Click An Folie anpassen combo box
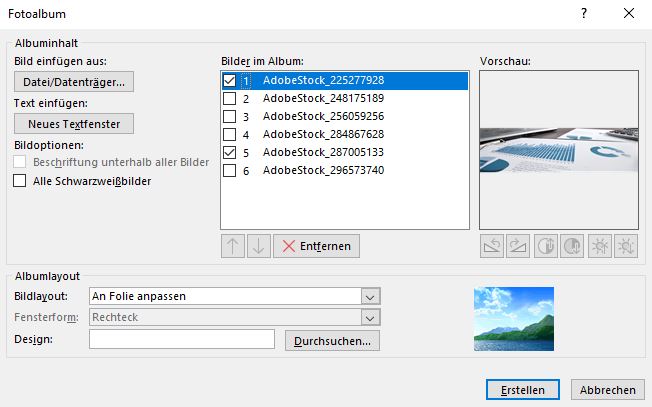This screenshot has width=652, height=407. [x=235, y=296]
